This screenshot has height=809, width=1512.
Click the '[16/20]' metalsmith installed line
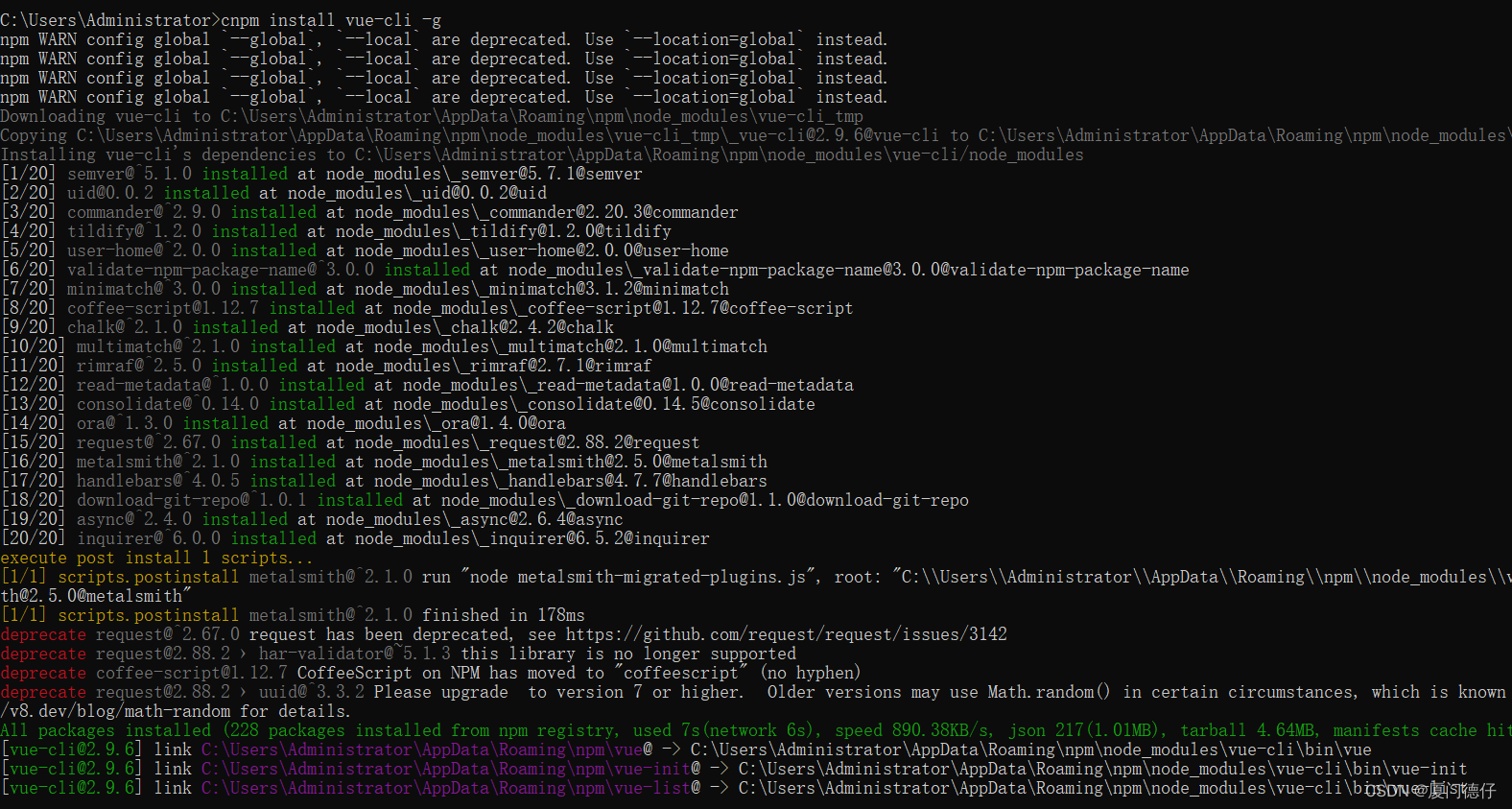[x=384, y=462]
